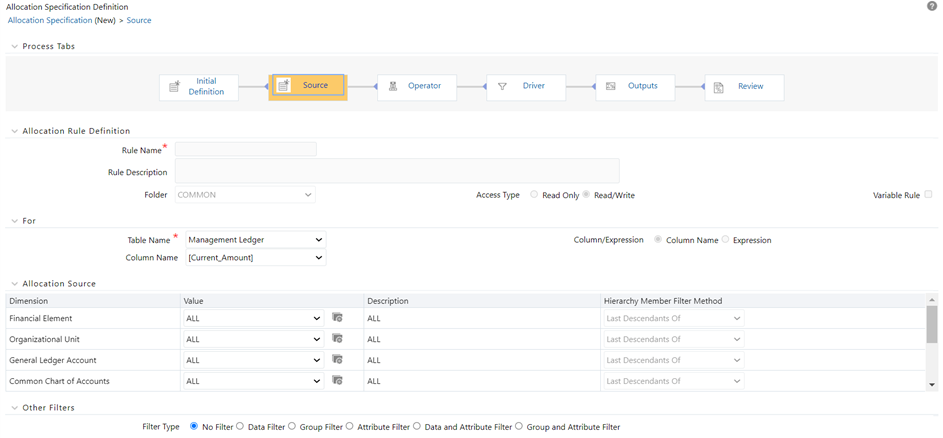Image resolution: width=943 pixels, height=438 pixels.
Task: Collapse the For section
Action: [14, 221]
